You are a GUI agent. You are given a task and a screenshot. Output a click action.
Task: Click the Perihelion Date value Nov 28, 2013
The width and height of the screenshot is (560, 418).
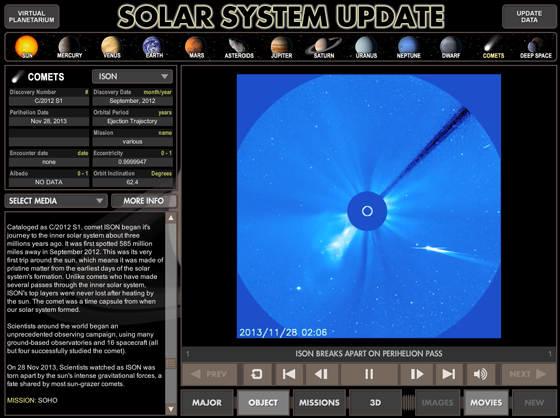tap(49, 121)
